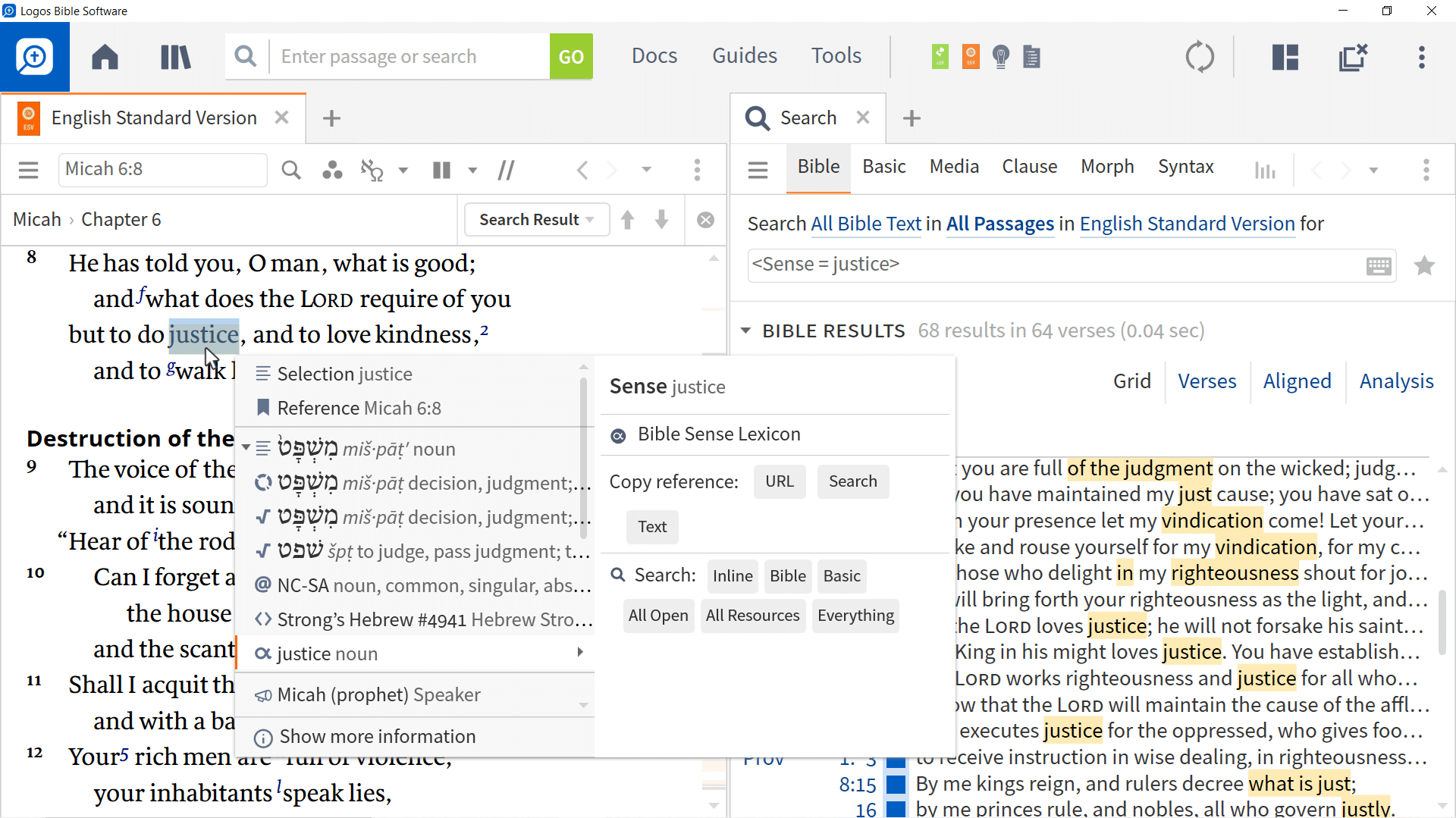Choose Reference Micah 6:8 in context menu

(x=414, y=408)
